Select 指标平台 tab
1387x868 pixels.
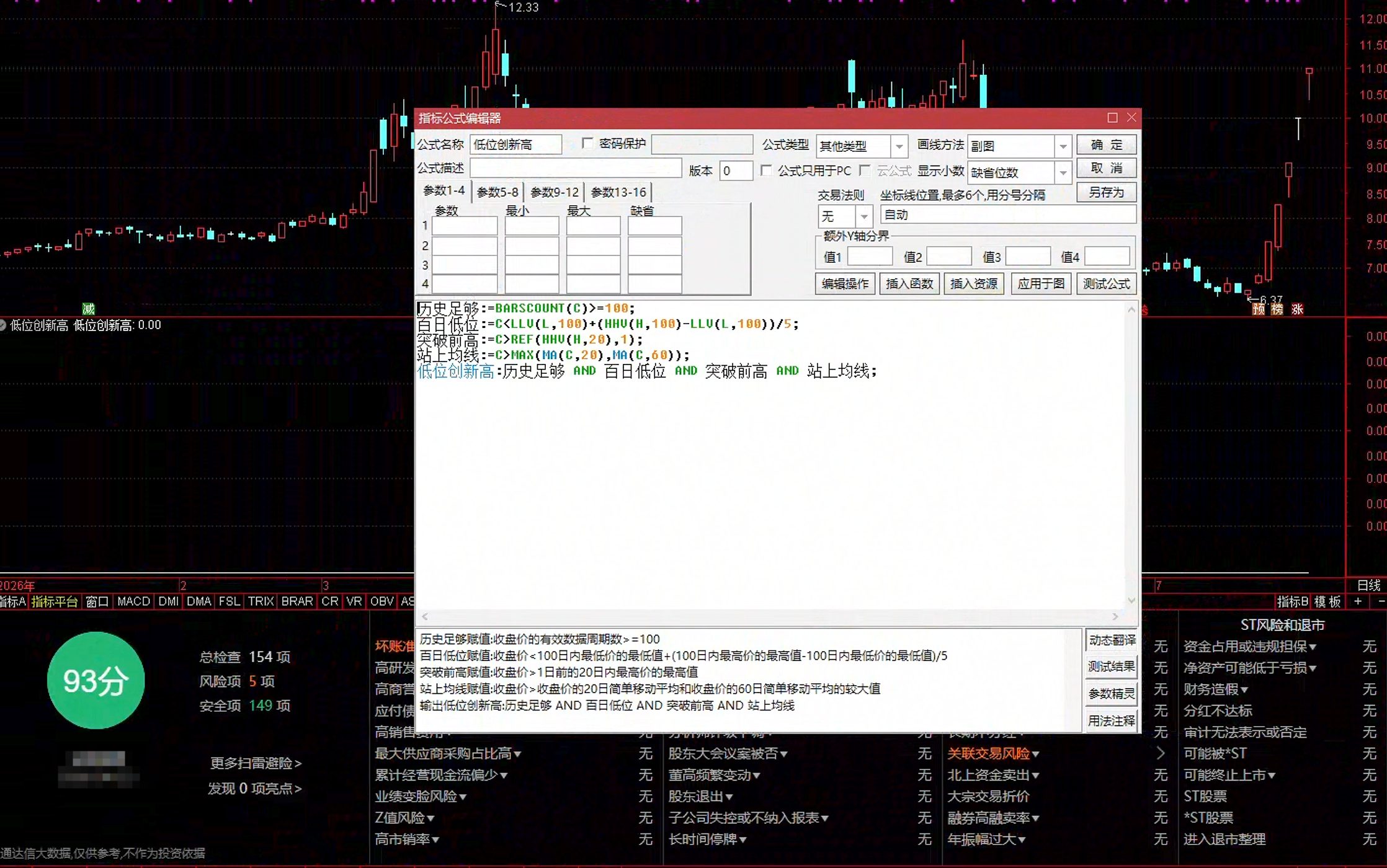(55, 601)
